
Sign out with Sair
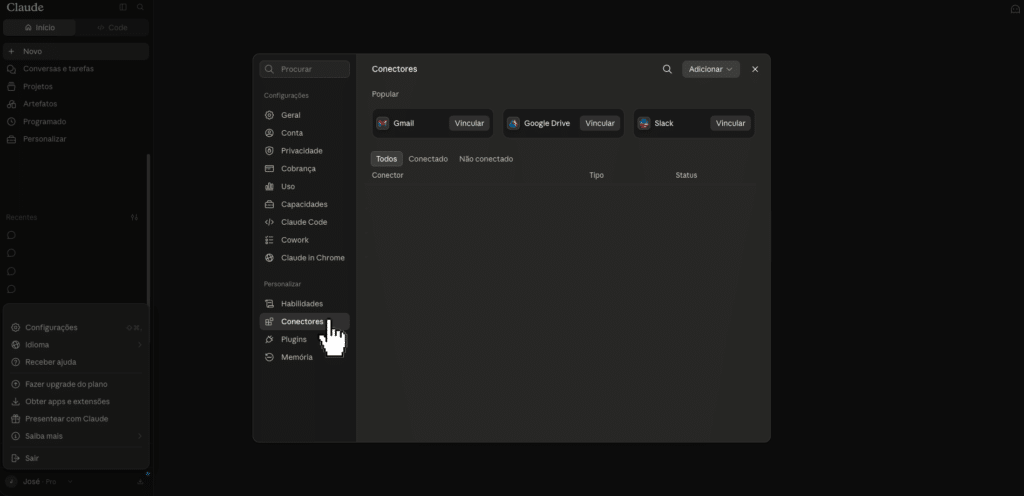tap(76, 458)
